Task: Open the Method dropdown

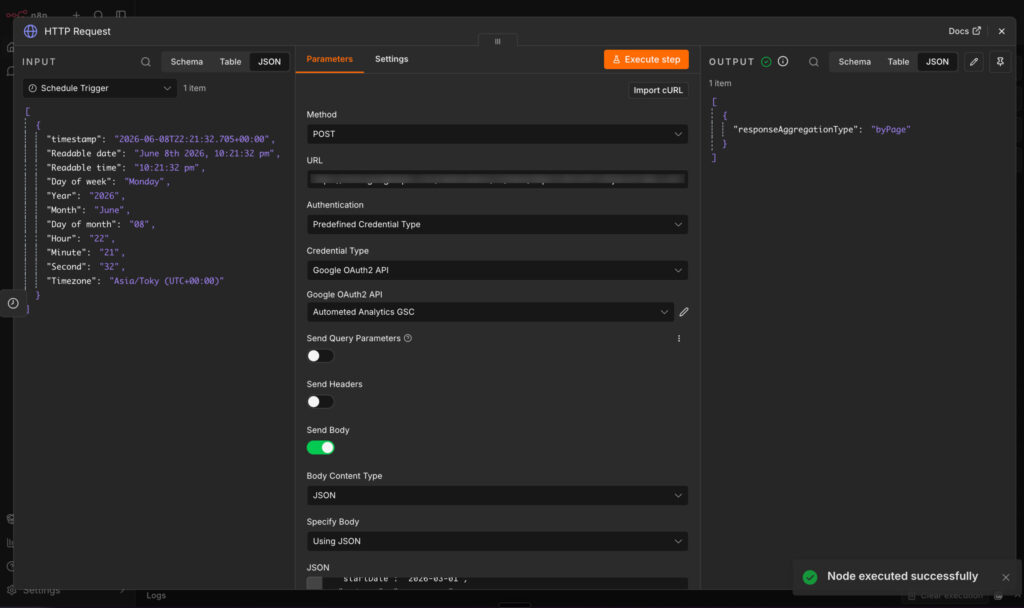Action: (497, 134)
